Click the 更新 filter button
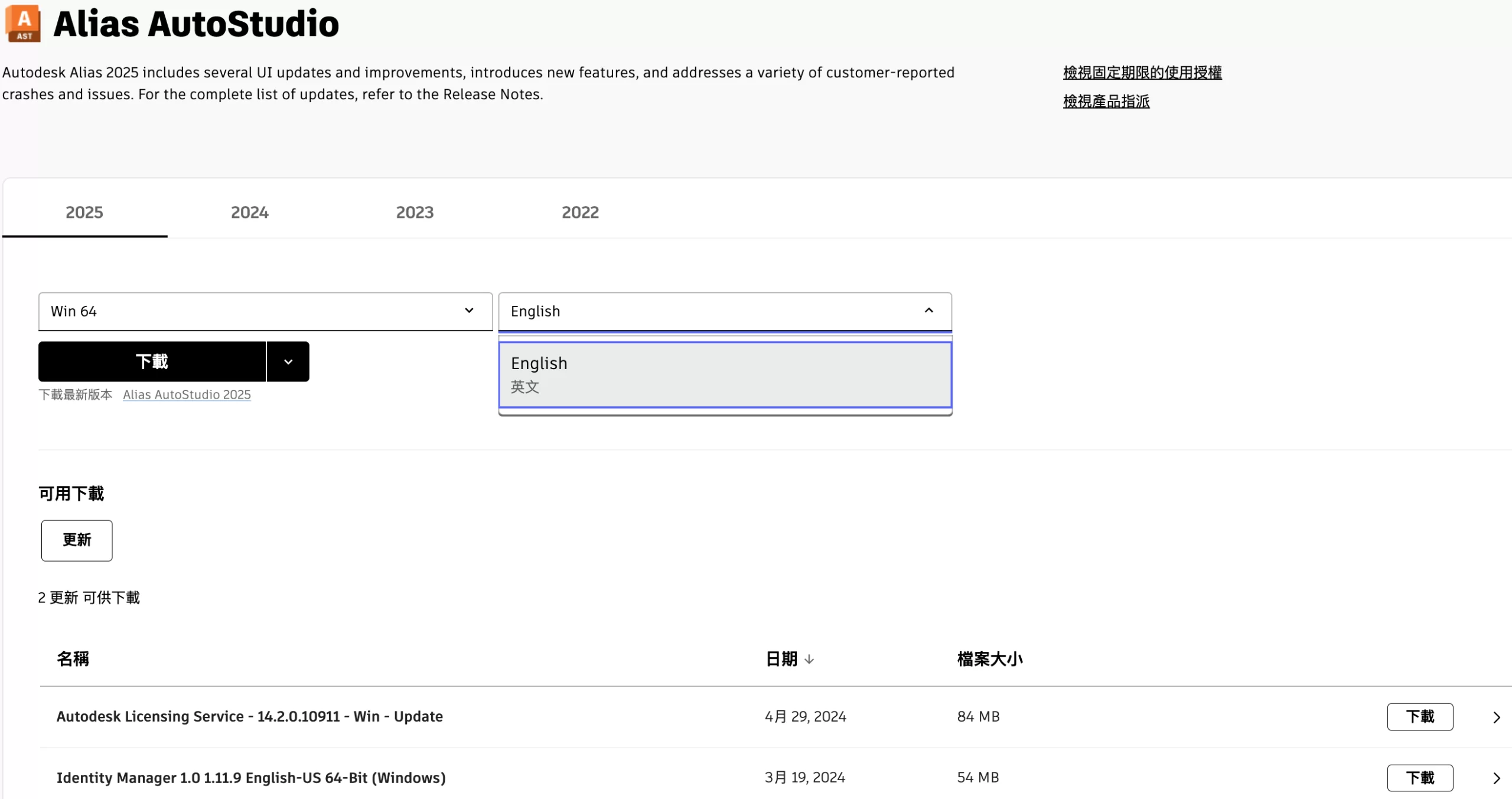1512x799 pixels. point(77,540)
